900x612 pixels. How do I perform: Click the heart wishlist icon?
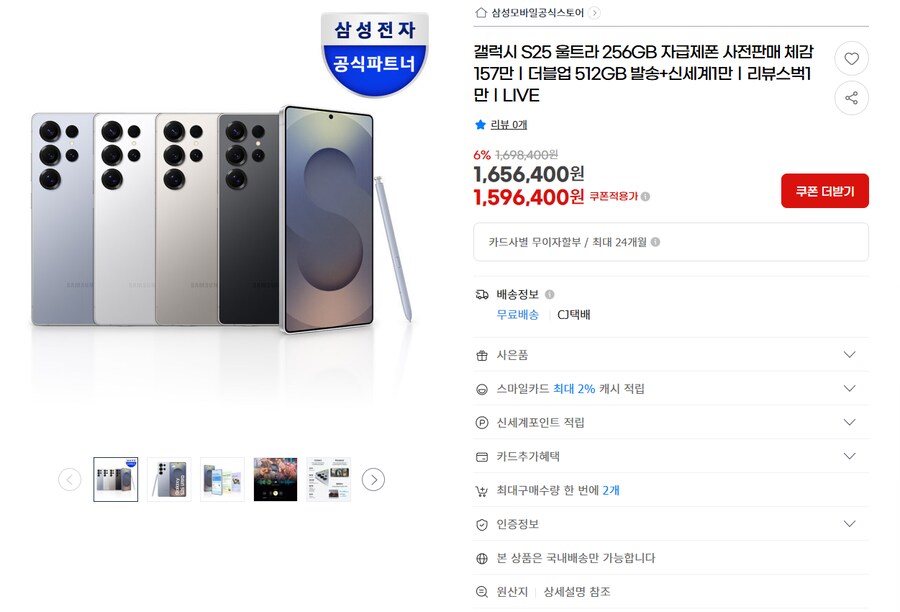point(851,59)
